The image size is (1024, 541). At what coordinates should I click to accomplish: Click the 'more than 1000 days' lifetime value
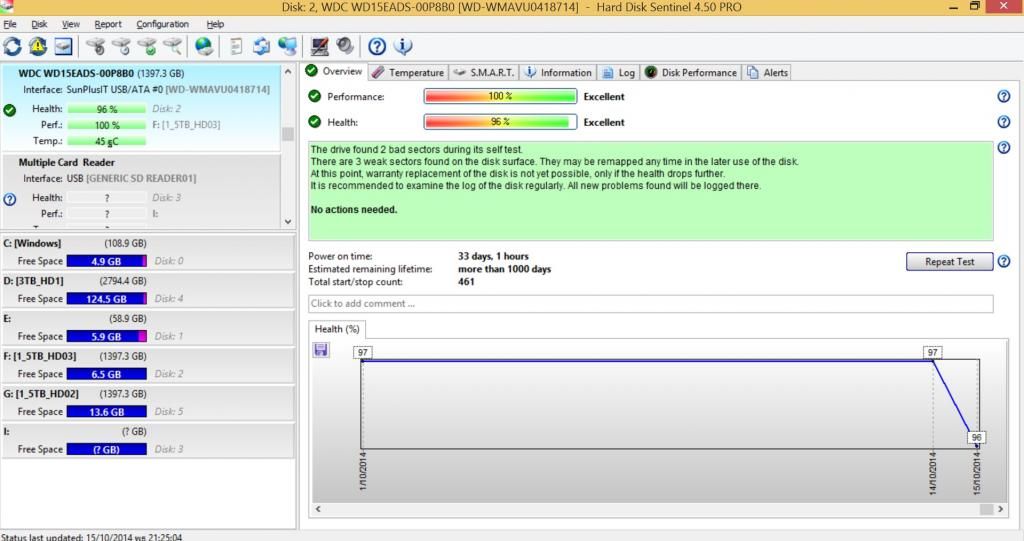(x=504, y=269)
